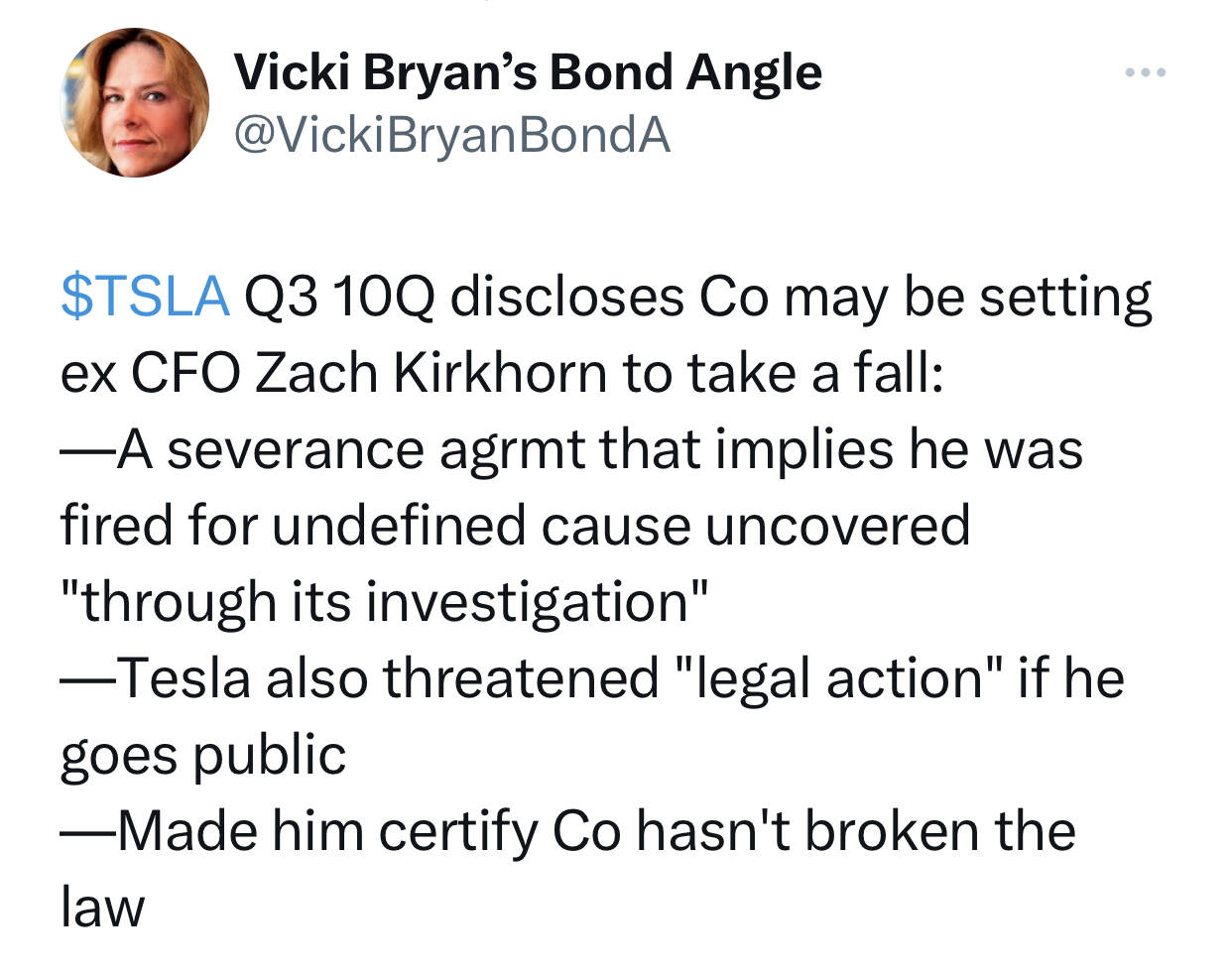Click the words "goes public"
This screenshot has height=972, width=1232.
click(203, 755)
